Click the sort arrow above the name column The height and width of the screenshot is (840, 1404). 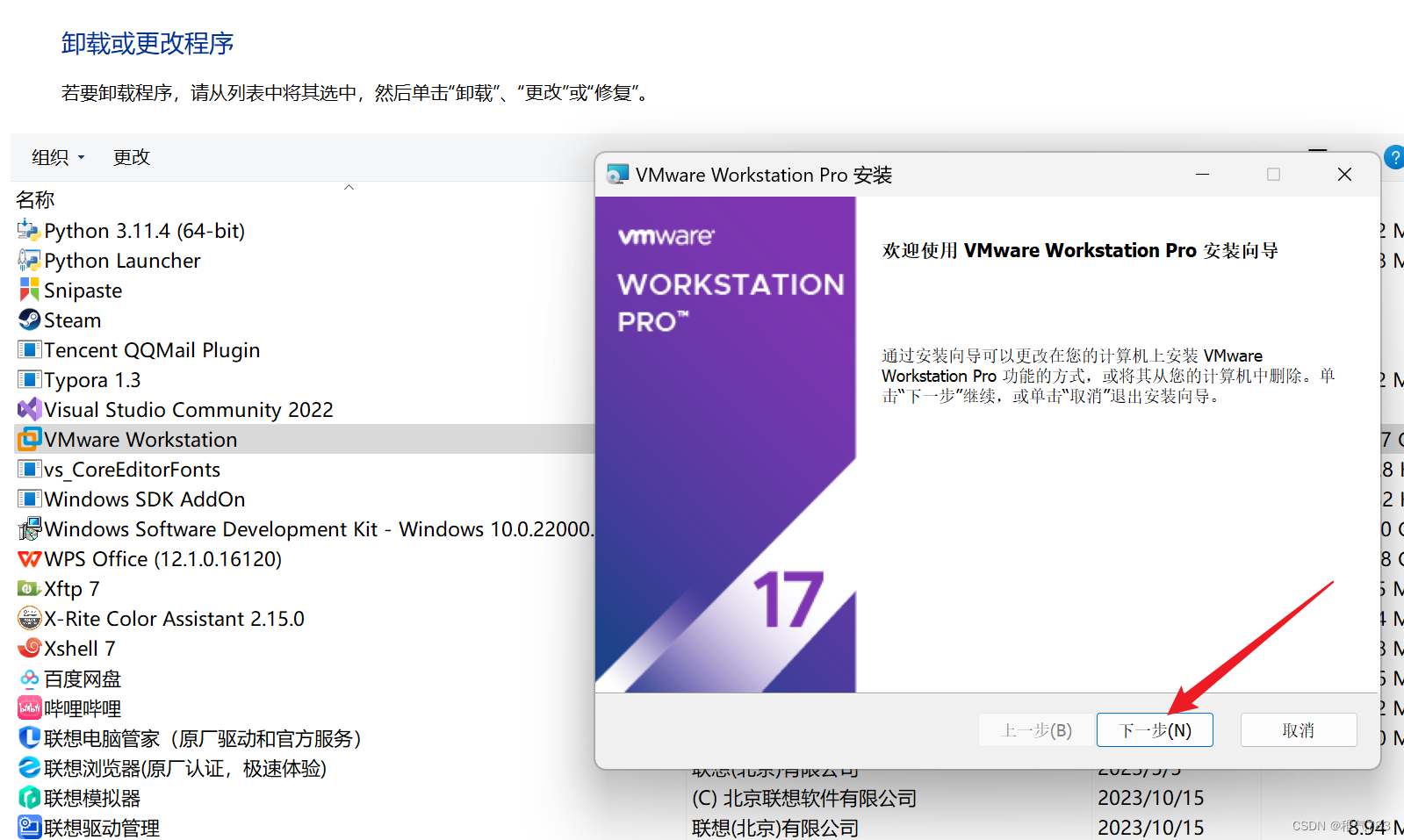tap(349, 187)
